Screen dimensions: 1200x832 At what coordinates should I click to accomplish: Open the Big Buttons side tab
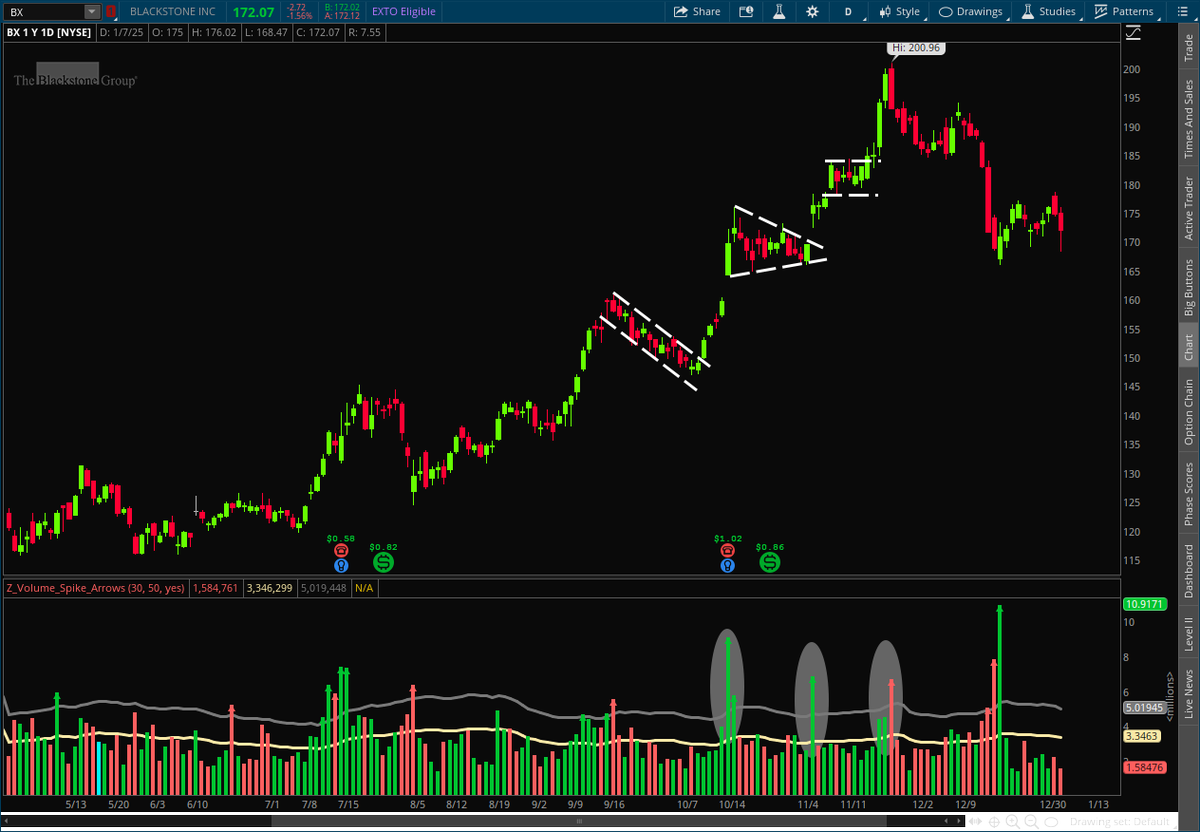click(x=1188, y=288)
